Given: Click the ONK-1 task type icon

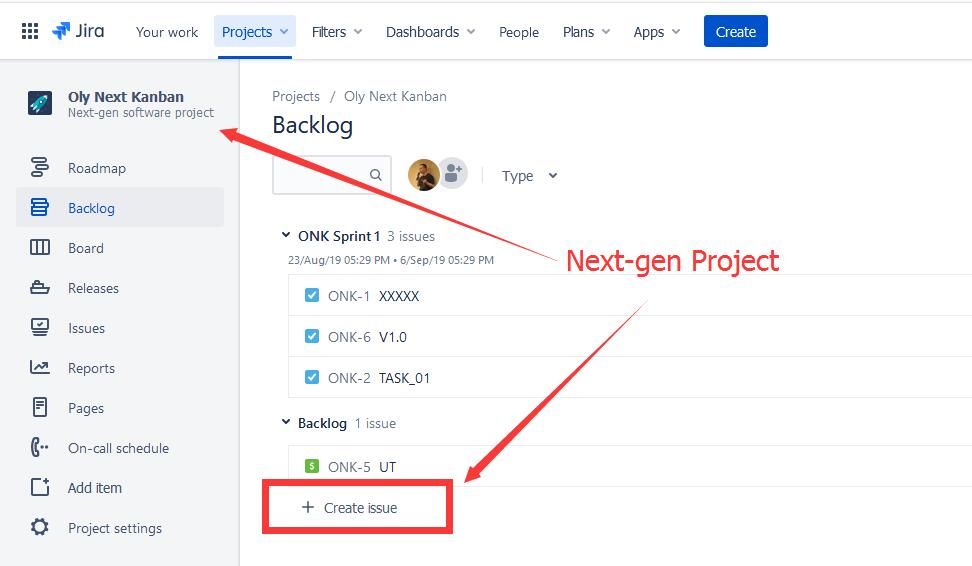Looking at the screenshot, I should tap(312, 295).
